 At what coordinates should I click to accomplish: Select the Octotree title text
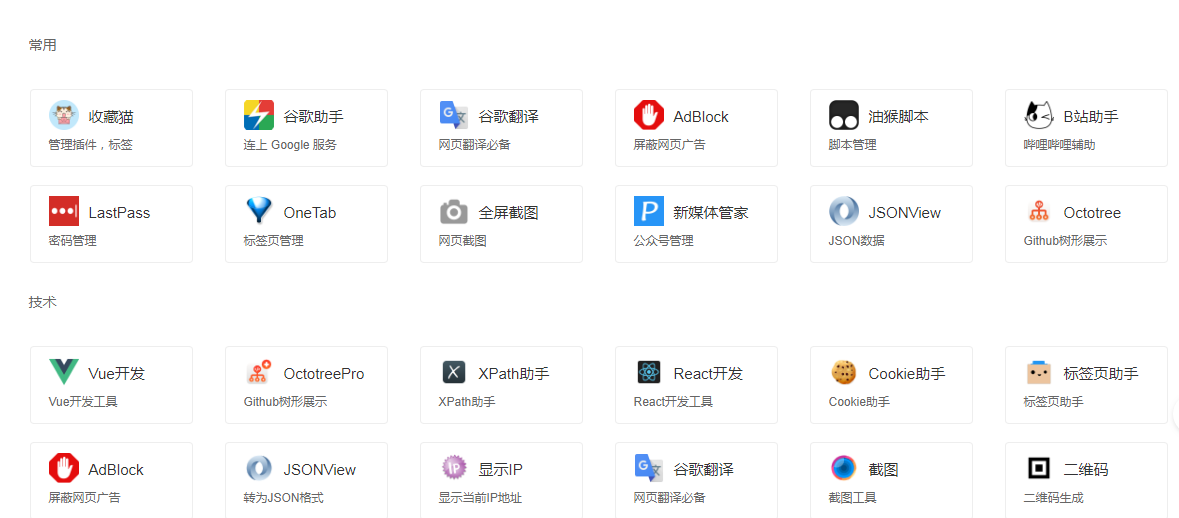click(1092, 213)
